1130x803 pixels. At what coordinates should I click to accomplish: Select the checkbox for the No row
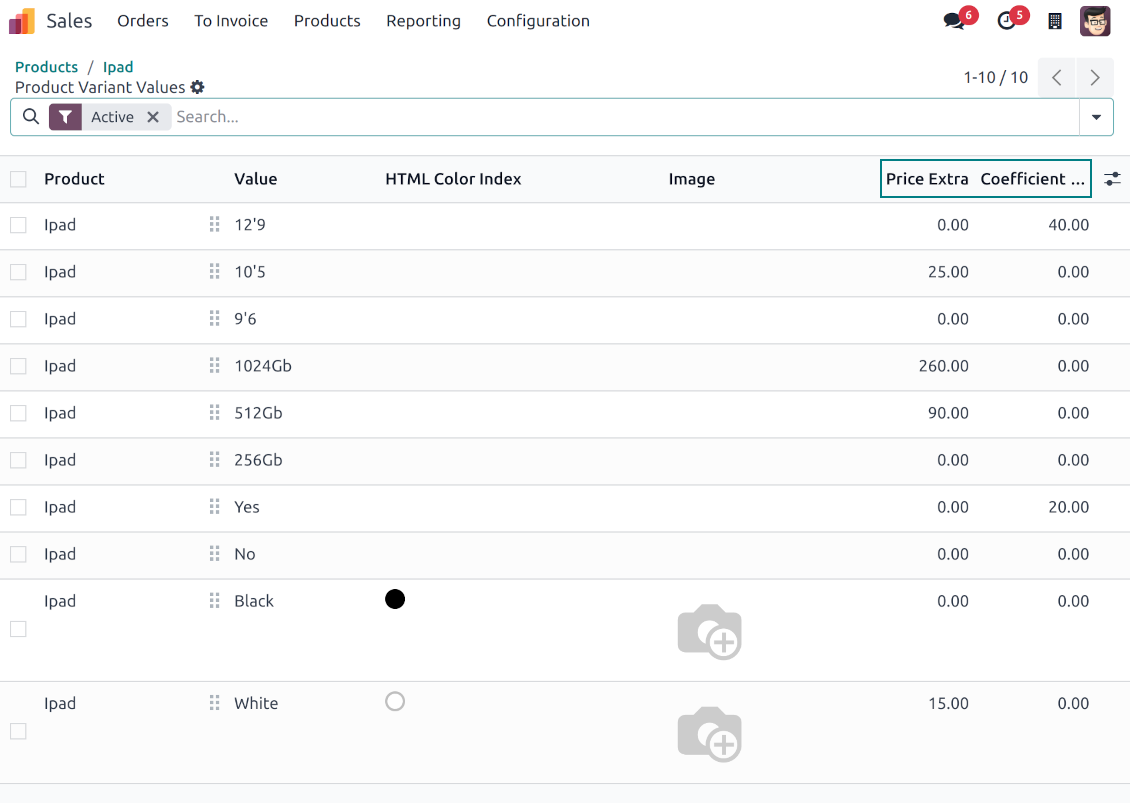18,554
